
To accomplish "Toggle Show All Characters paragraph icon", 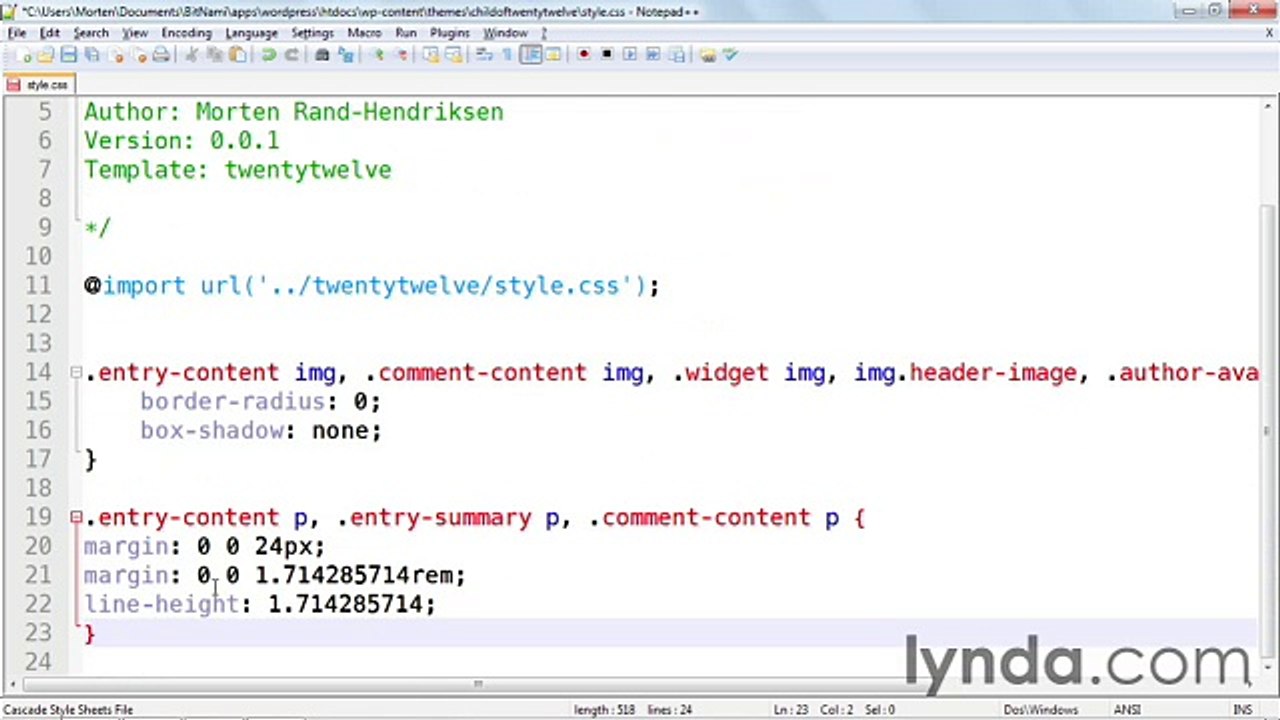I will [507, 55].
